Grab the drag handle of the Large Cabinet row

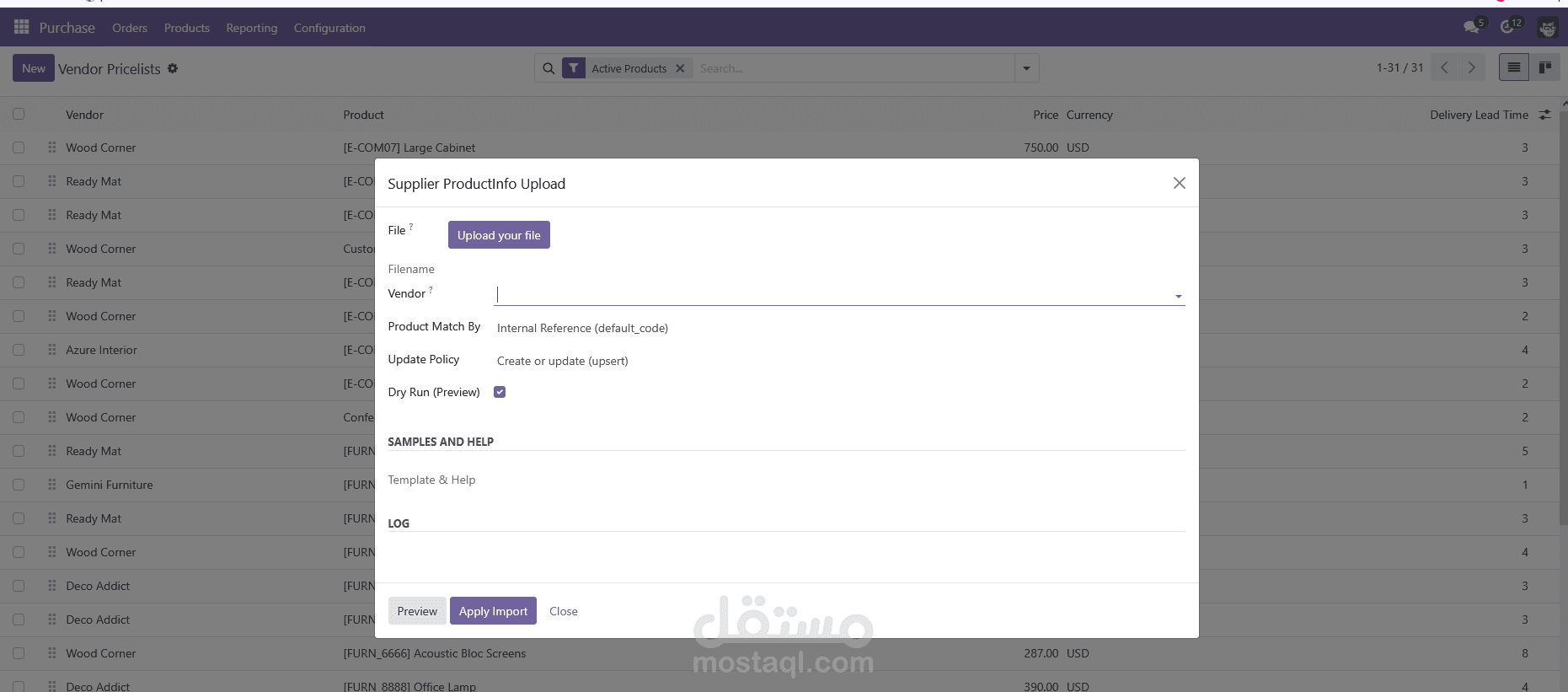tap(52, 148)
